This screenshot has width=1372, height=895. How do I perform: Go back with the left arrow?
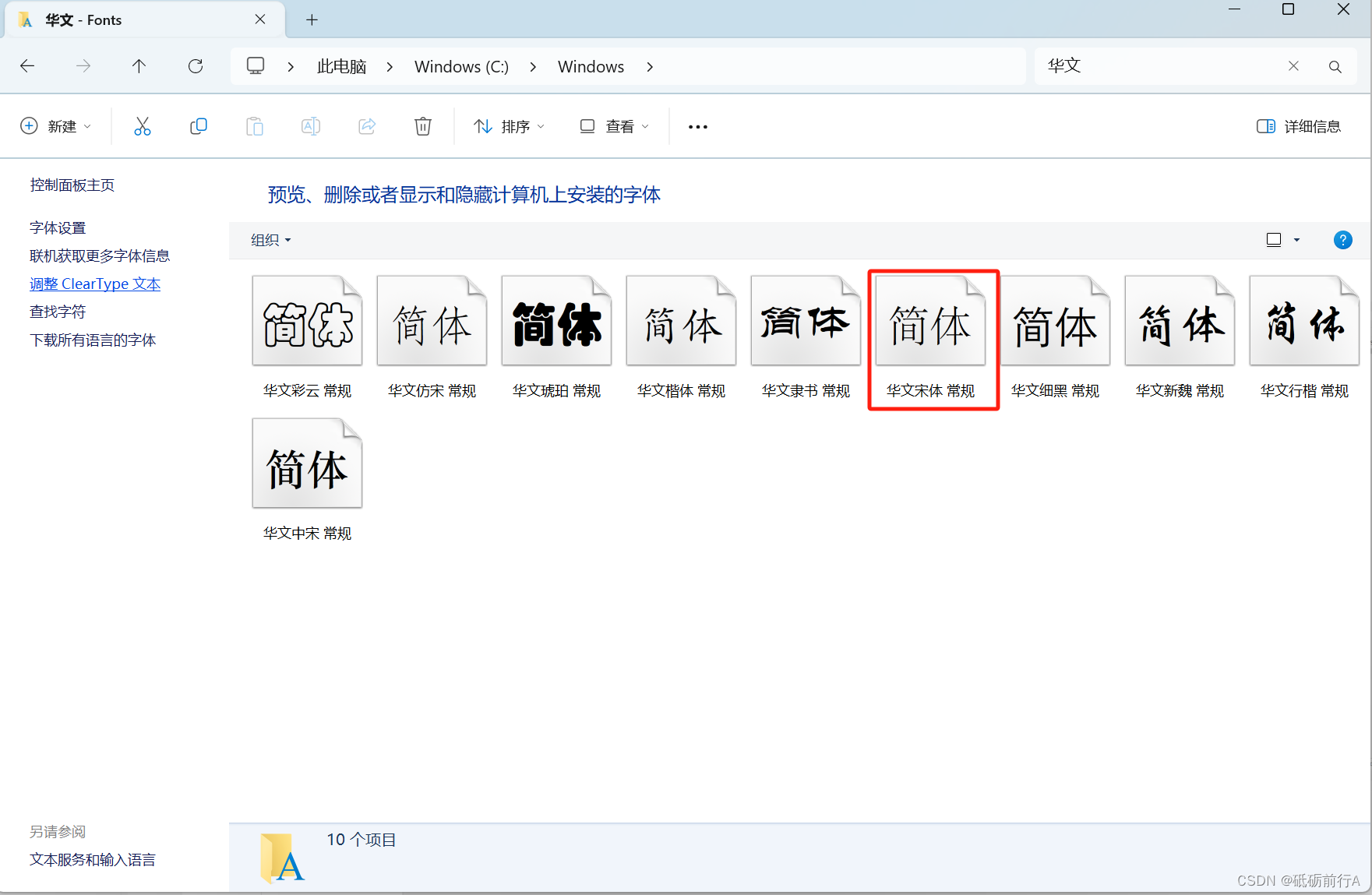click(27, 66)
